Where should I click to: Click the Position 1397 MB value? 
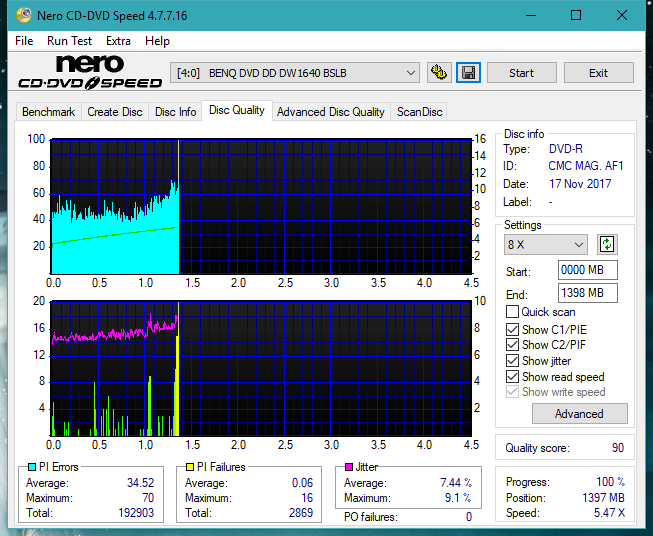pyautogui.click(x=603, y=498)
